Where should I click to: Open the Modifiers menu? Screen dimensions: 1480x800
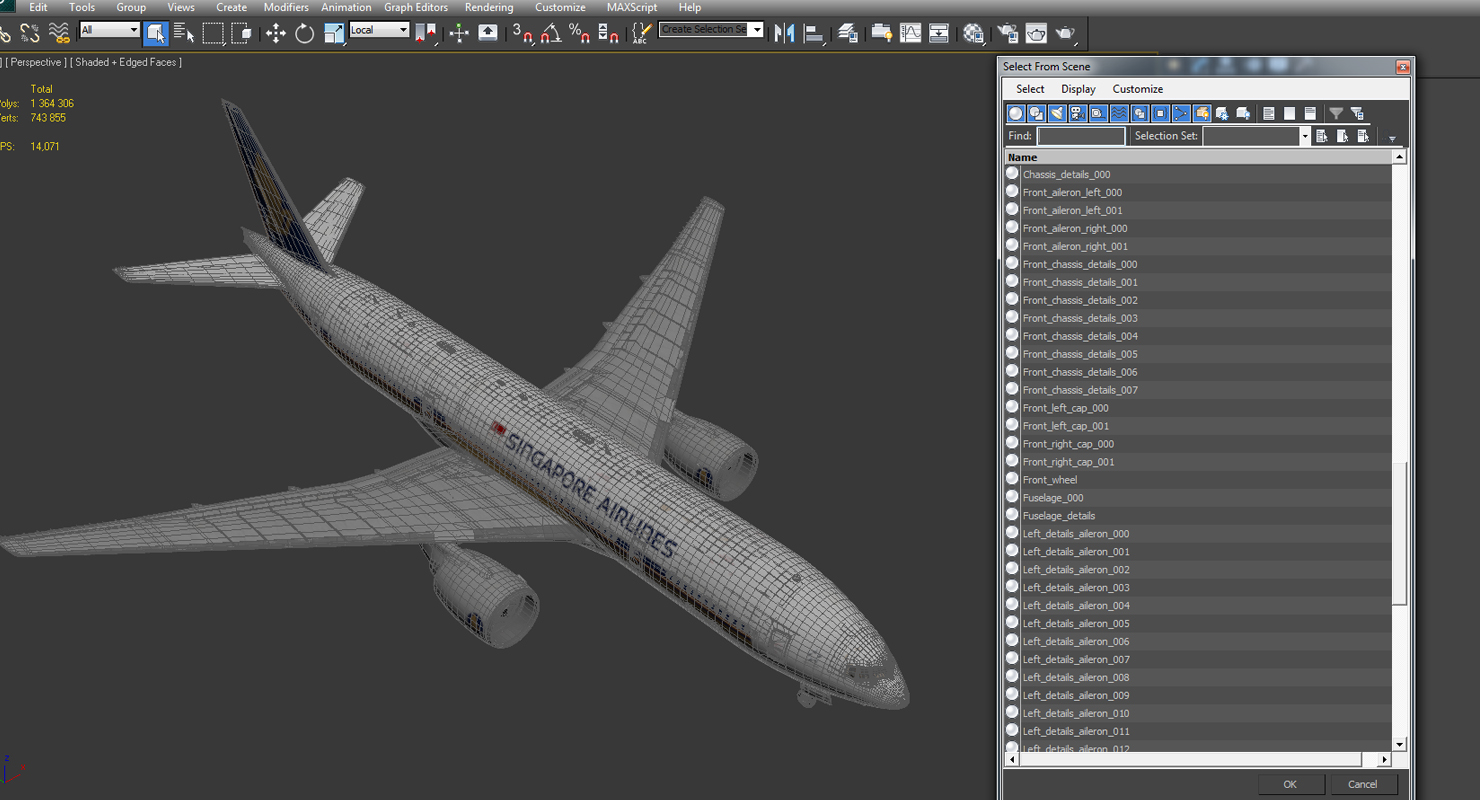click(x=286, y=7)
